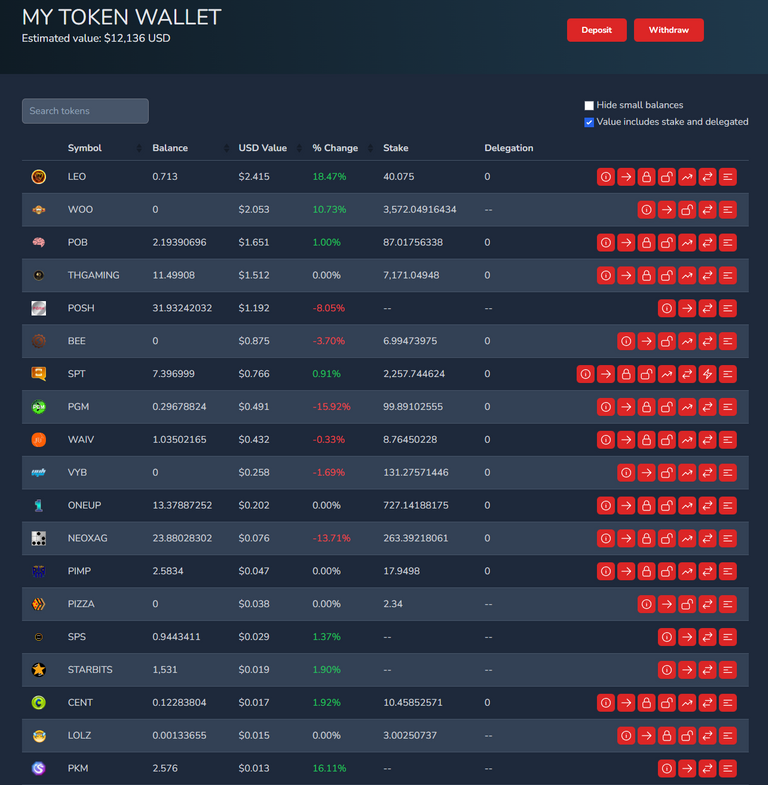
Task: Open the history list icon for PGM
Action: point(727,407)
